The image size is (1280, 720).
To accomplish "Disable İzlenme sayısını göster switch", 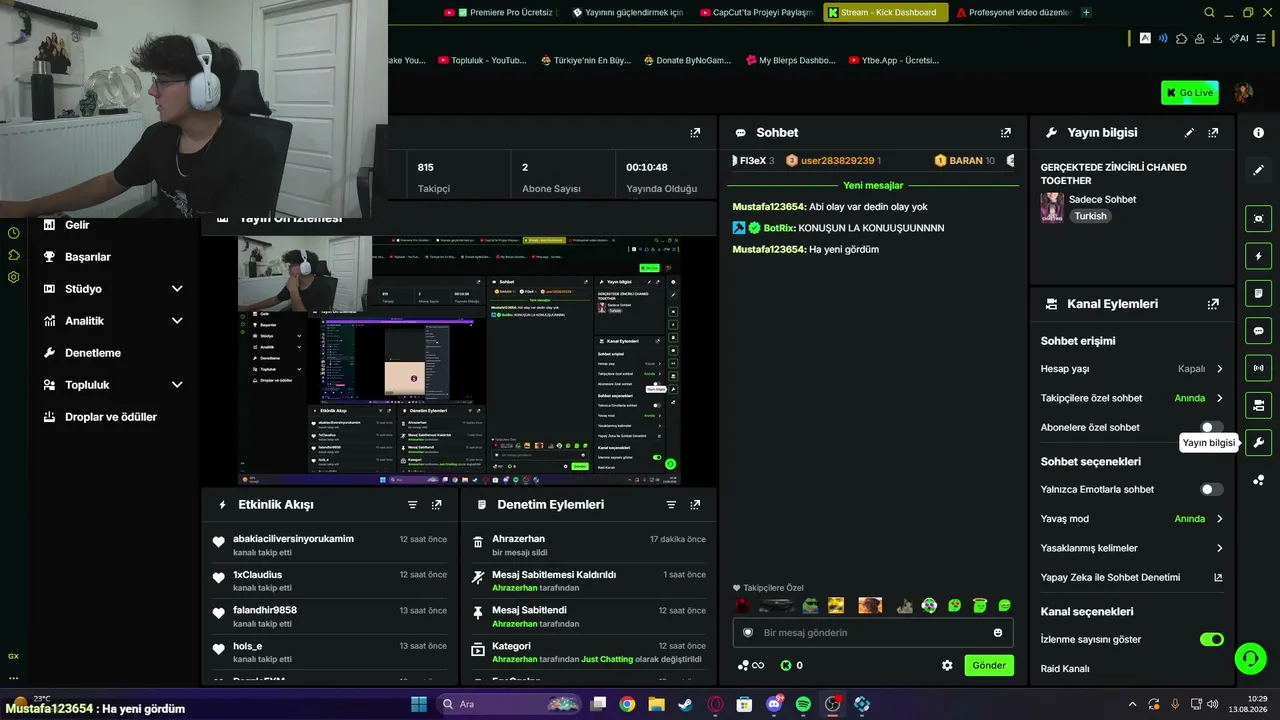I will tap(1211, 639).
